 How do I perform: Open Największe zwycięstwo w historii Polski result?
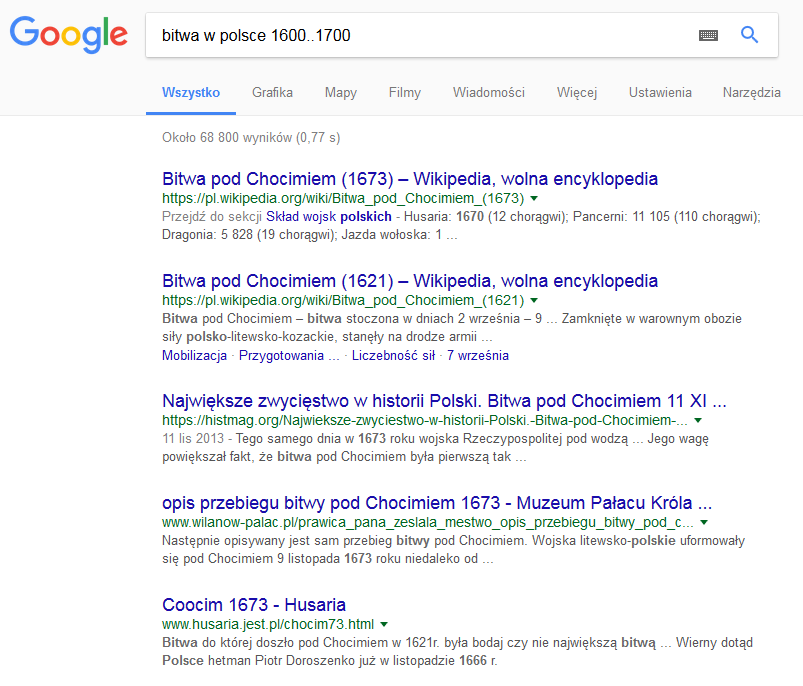pos(444,400)
